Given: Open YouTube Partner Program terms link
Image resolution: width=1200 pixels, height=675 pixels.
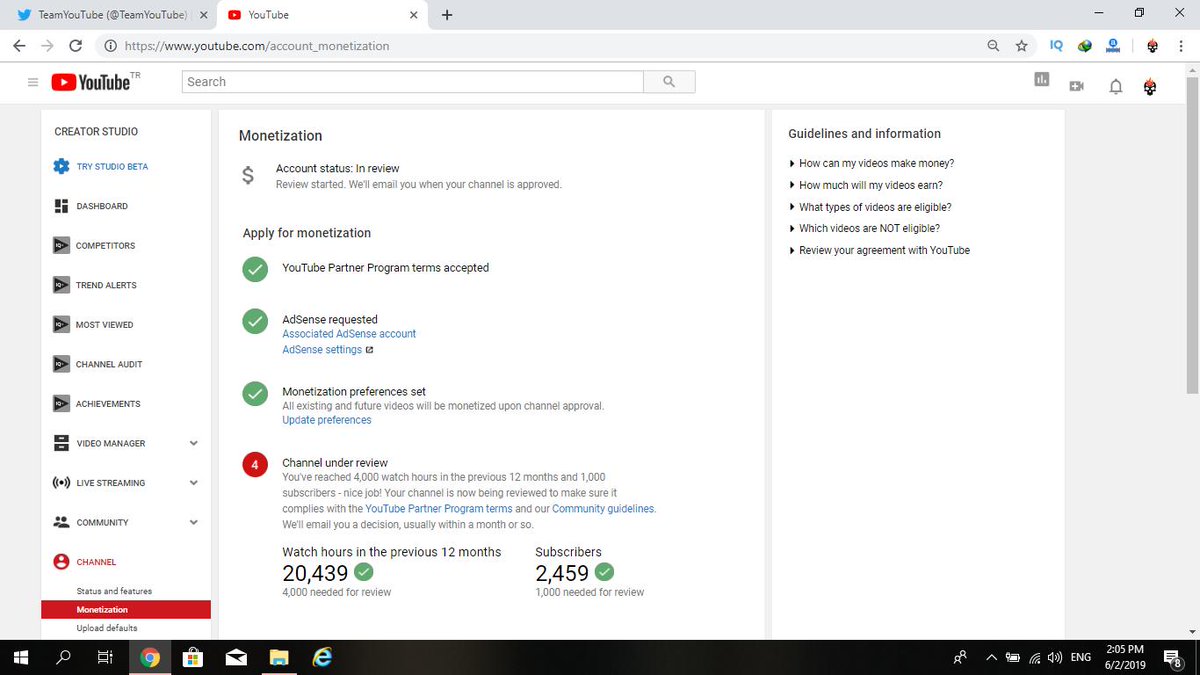Looking at the screenshot, I should 439,508.
